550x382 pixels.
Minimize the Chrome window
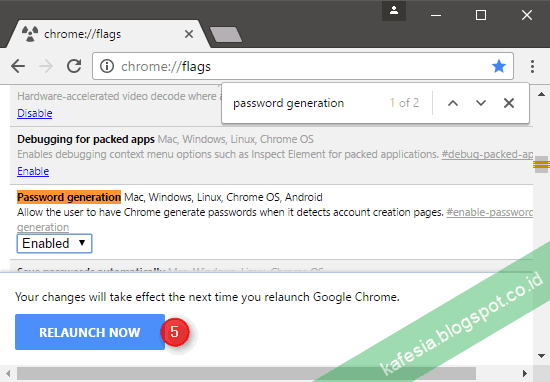[x=436, y=15]
